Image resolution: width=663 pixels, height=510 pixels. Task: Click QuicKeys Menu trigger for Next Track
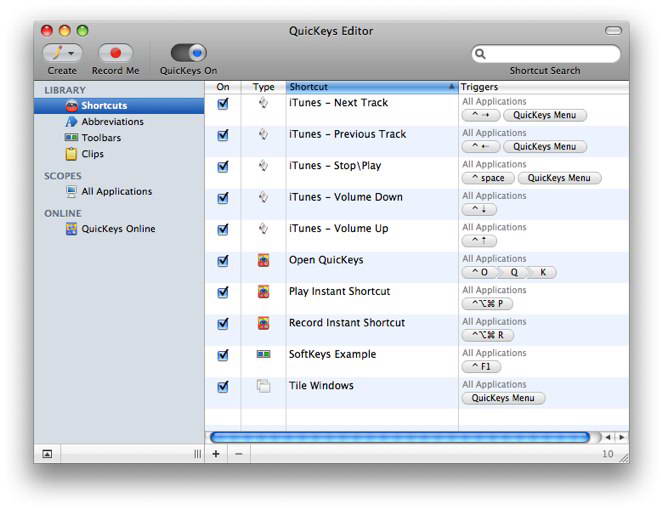(x=545, y=115)
